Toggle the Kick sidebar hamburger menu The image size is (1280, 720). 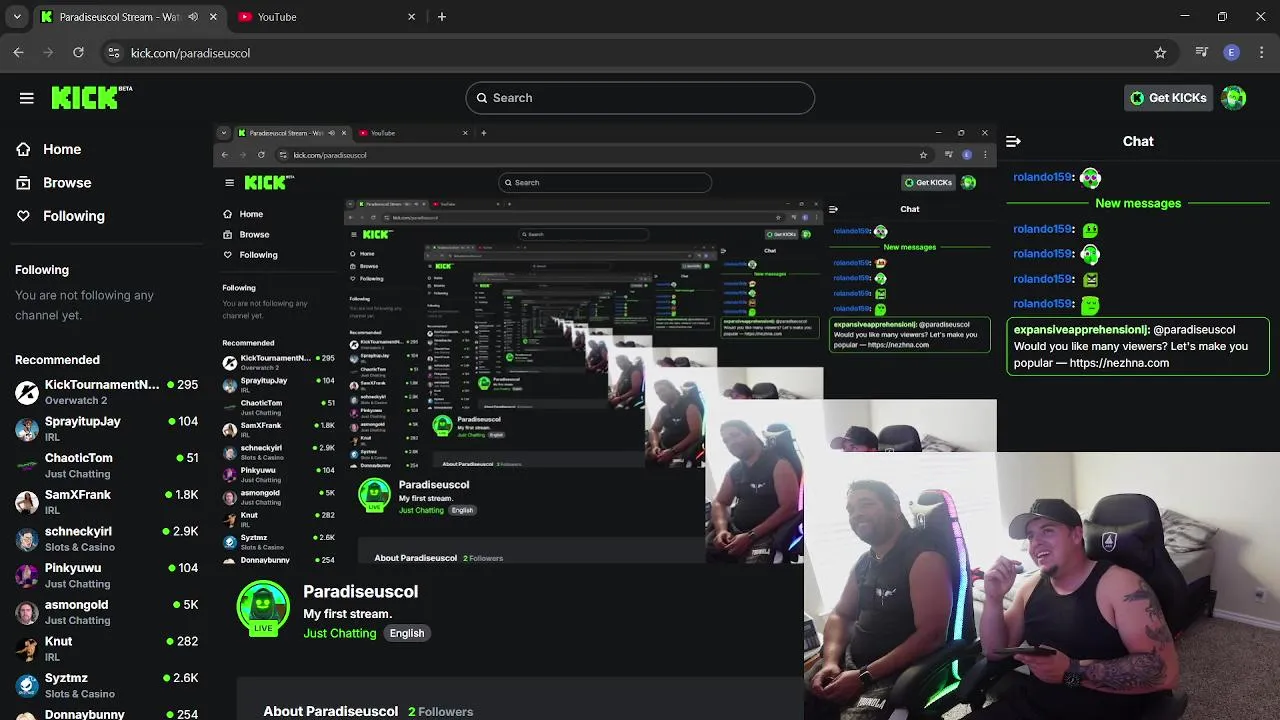(x=27, y=98)
